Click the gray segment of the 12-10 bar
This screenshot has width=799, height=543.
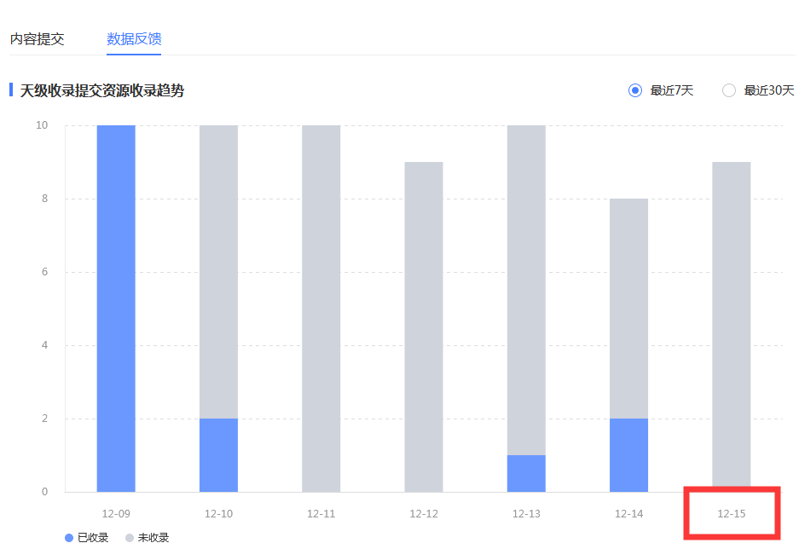tap(219, 272)
